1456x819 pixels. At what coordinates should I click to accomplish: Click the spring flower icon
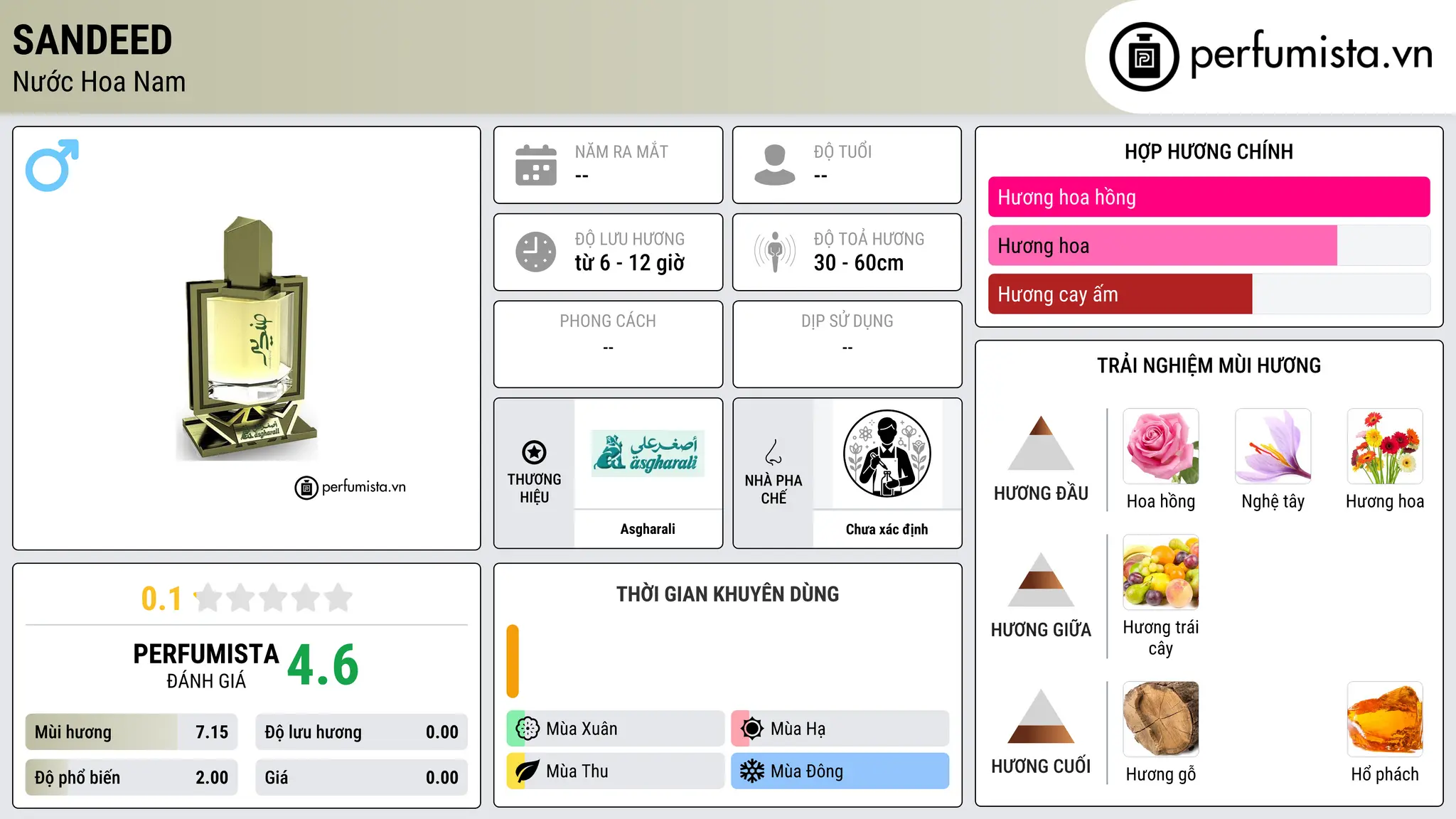coord(527,729)
